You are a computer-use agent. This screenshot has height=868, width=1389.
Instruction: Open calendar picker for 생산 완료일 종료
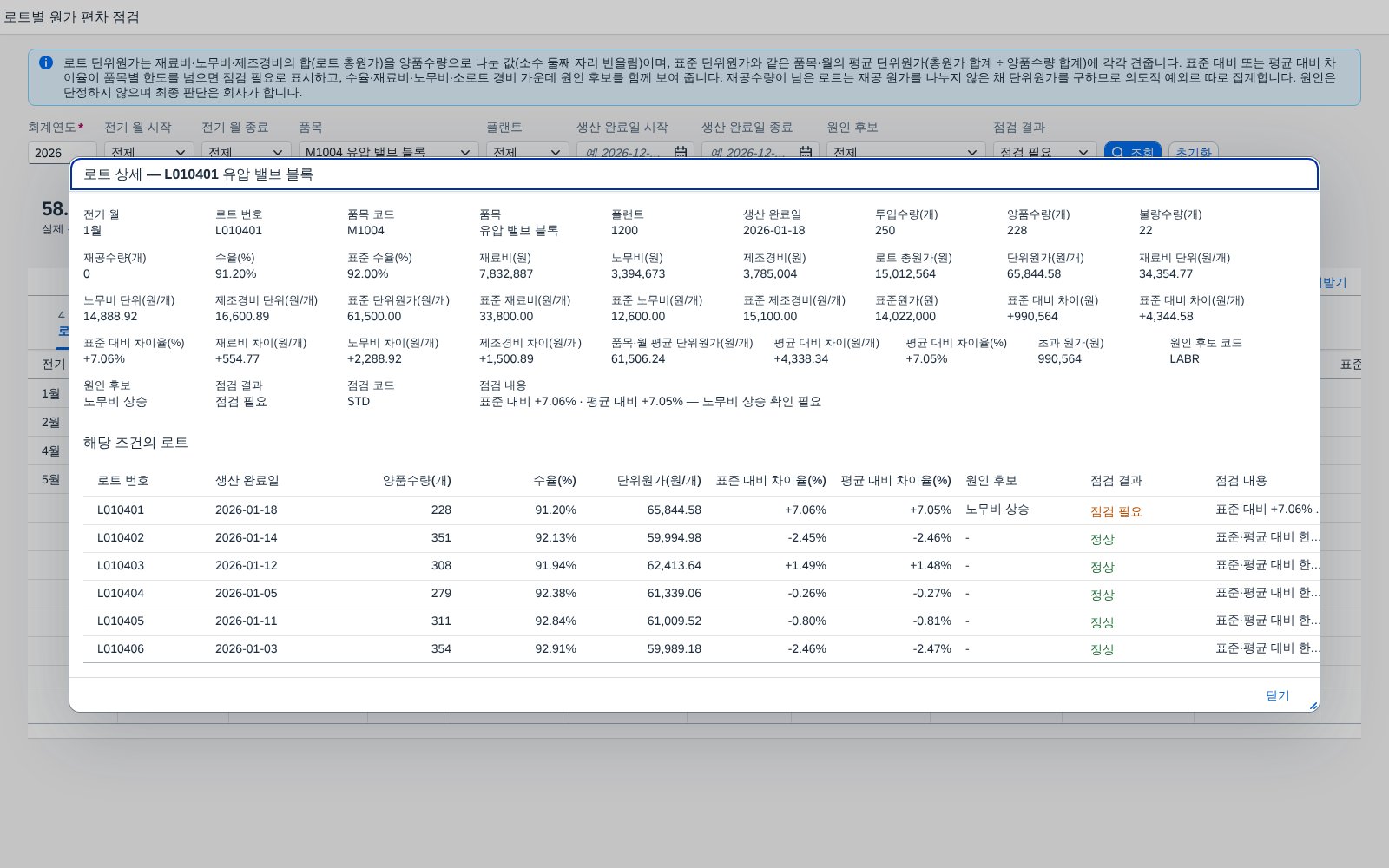pos(806,152)
